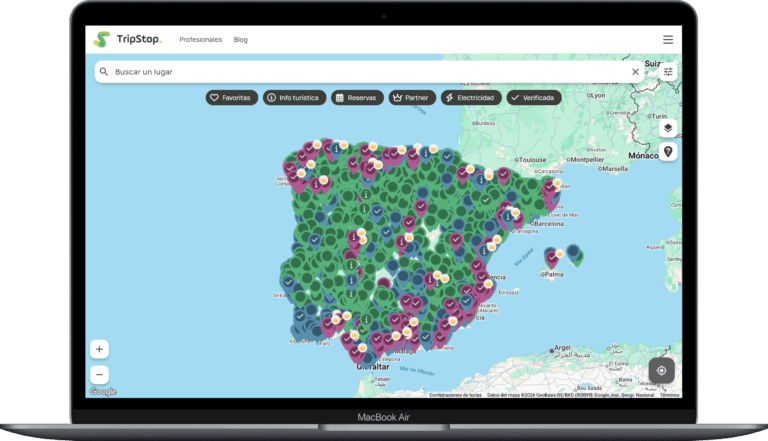Zoom in with the plus button
Viewport: 768px width, 441px height.
click(99, 349)
